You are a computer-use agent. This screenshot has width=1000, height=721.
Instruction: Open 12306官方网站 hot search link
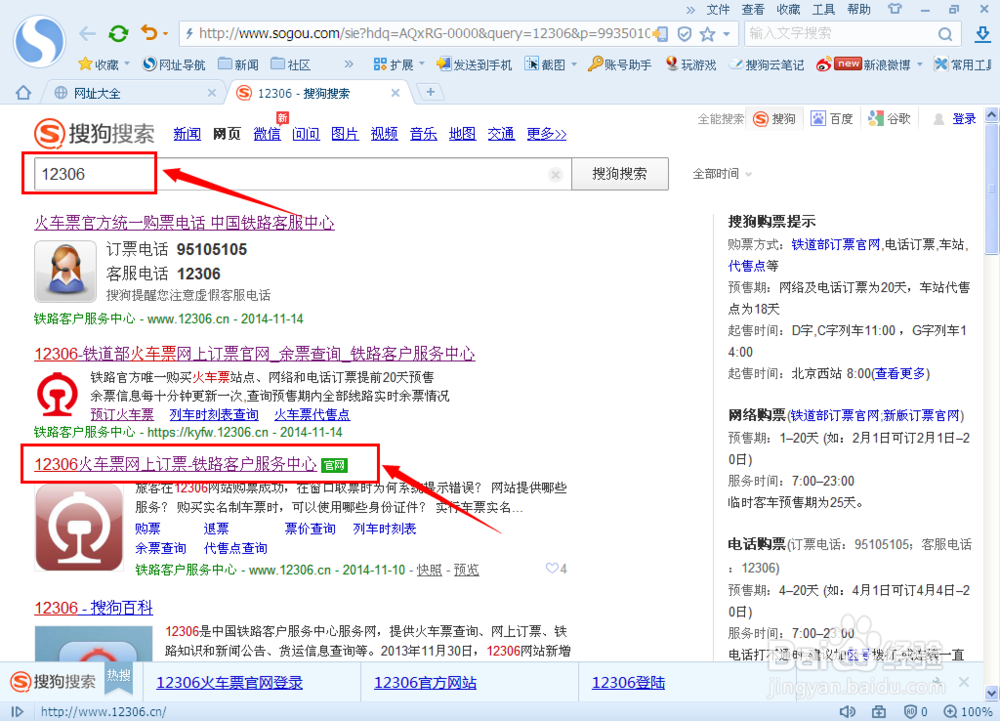[x=425, y=683]
